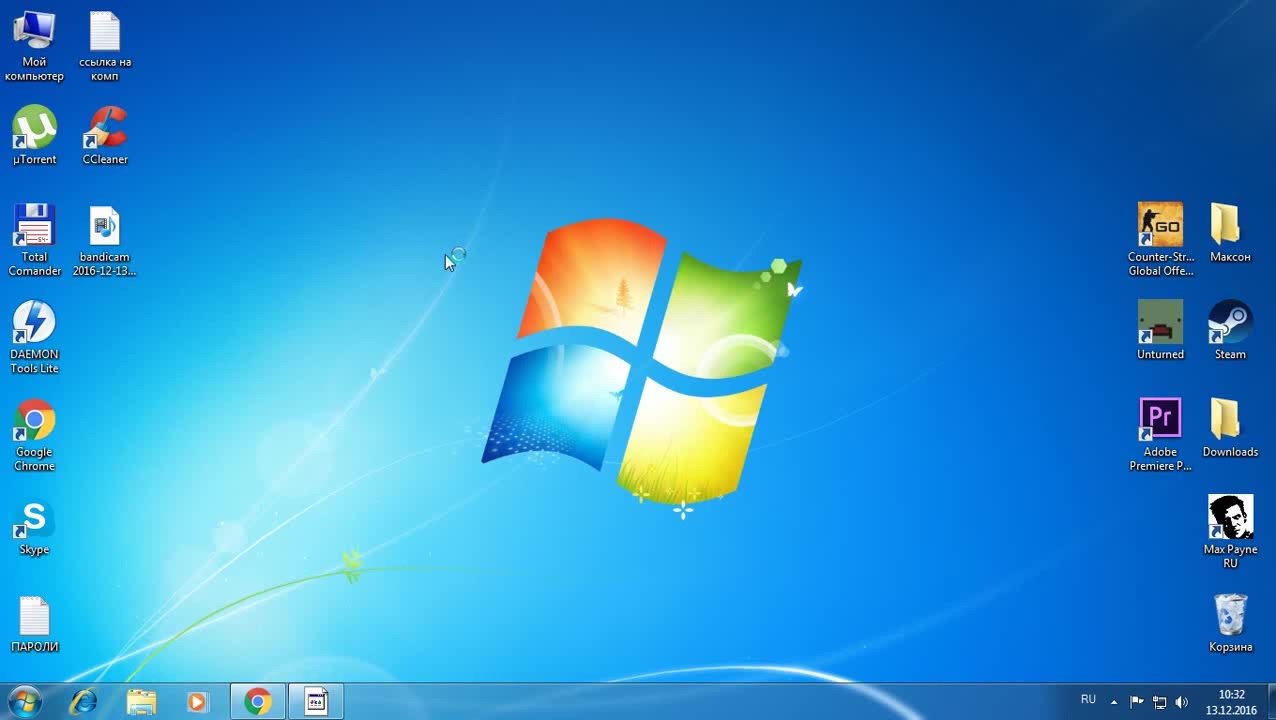The image size is (1276, 720).
Task: Select the bandicam 2016-12-13 video file
Action: coord(105,227)
